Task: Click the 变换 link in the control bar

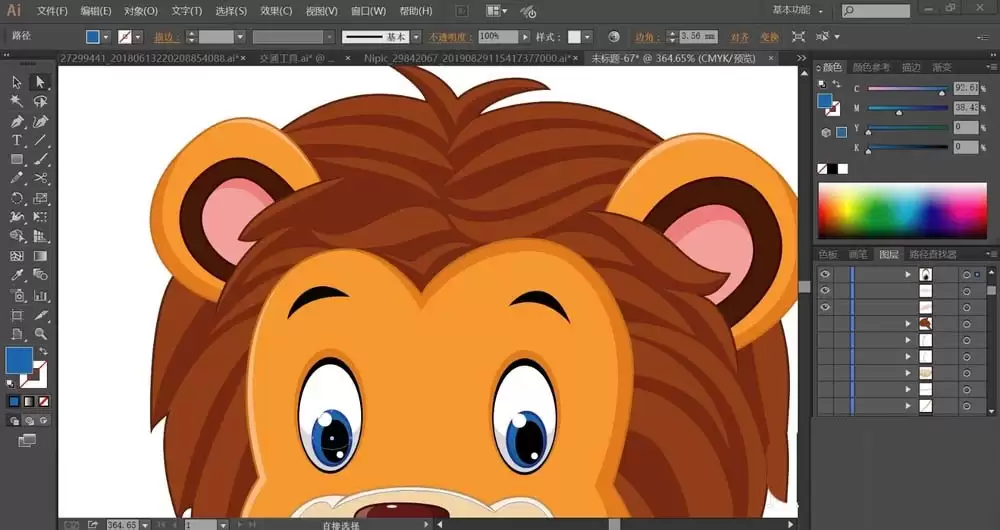Action: coord(769,36)
